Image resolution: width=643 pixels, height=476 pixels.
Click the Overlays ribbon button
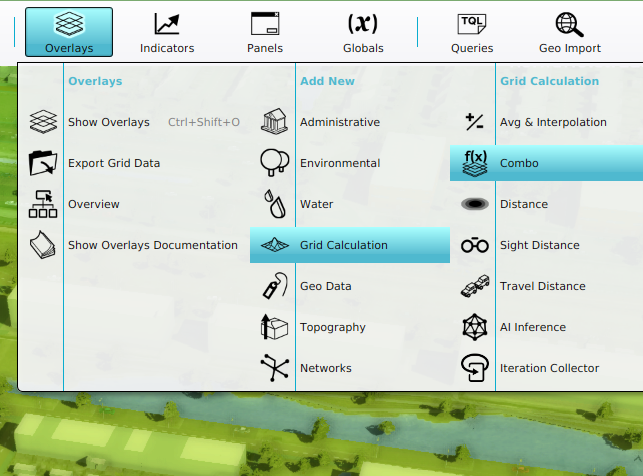click(x=69, y=32)
